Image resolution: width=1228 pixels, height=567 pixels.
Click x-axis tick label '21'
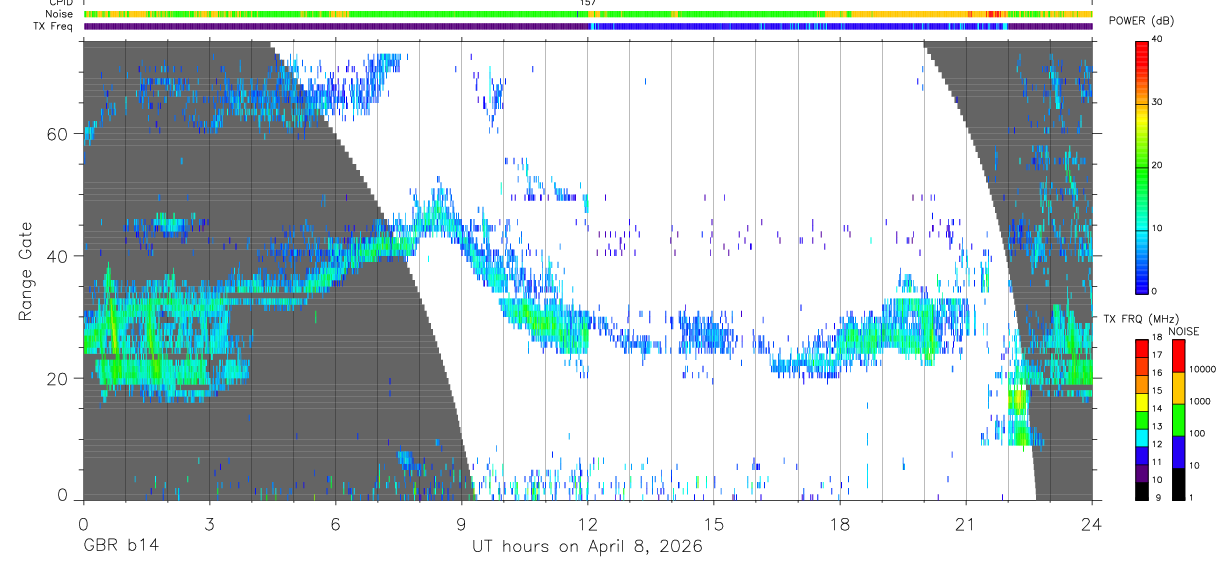click(x=966, y=523)
